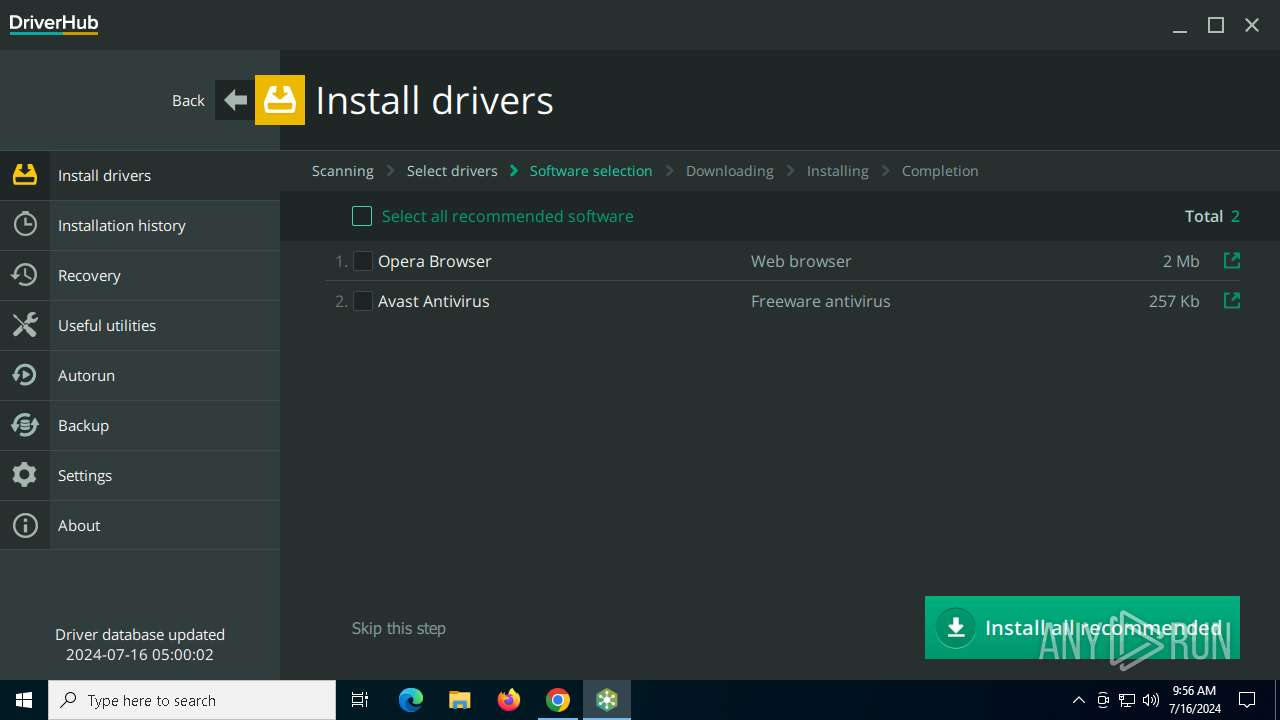Open Settings menu item
The image size is (1280, 720).
pyautogui.click(x=140, y=475)
